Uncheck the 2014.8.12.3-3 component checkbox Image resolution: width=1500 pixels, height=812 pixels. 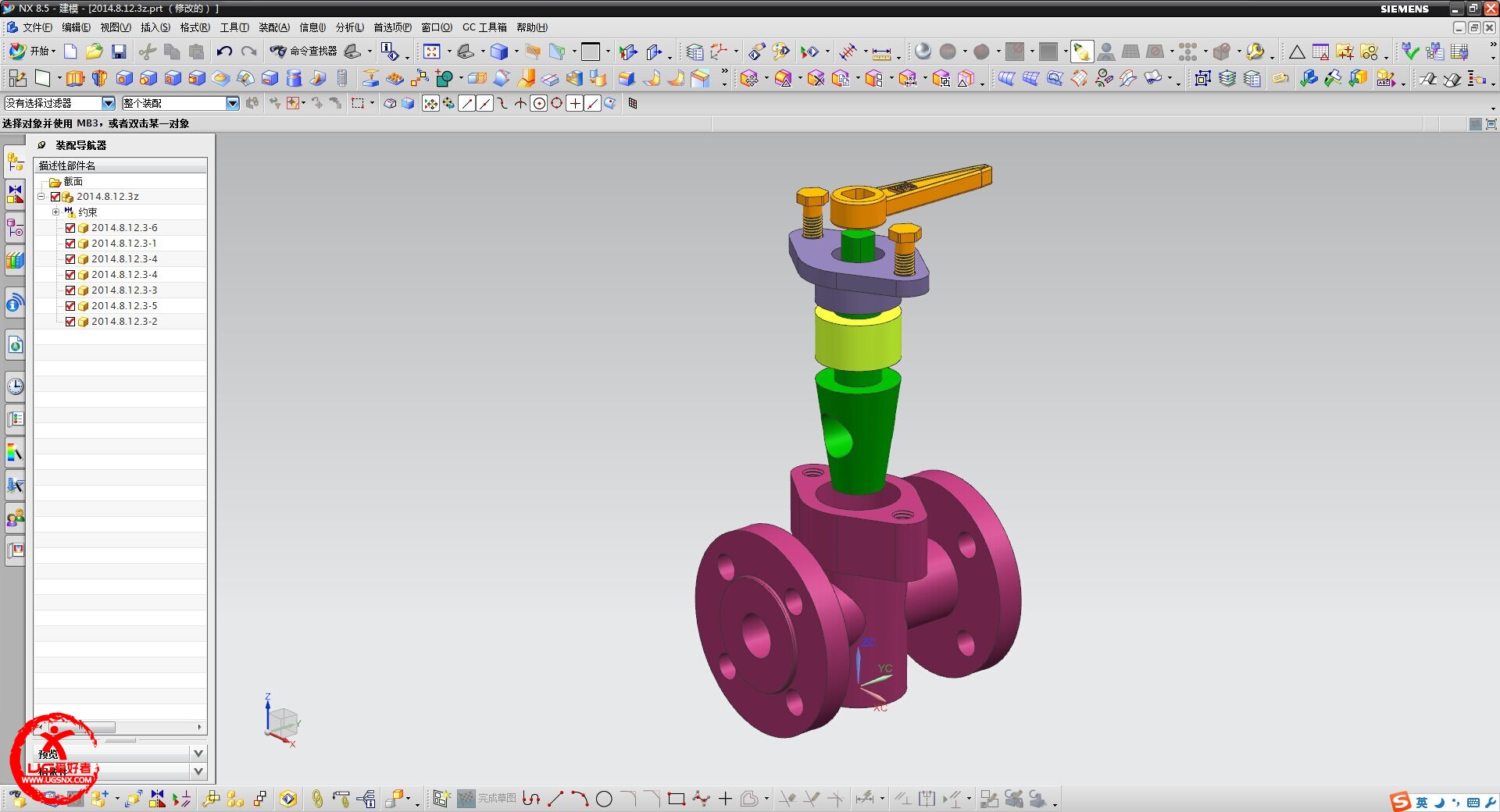(x=70, y=290)
